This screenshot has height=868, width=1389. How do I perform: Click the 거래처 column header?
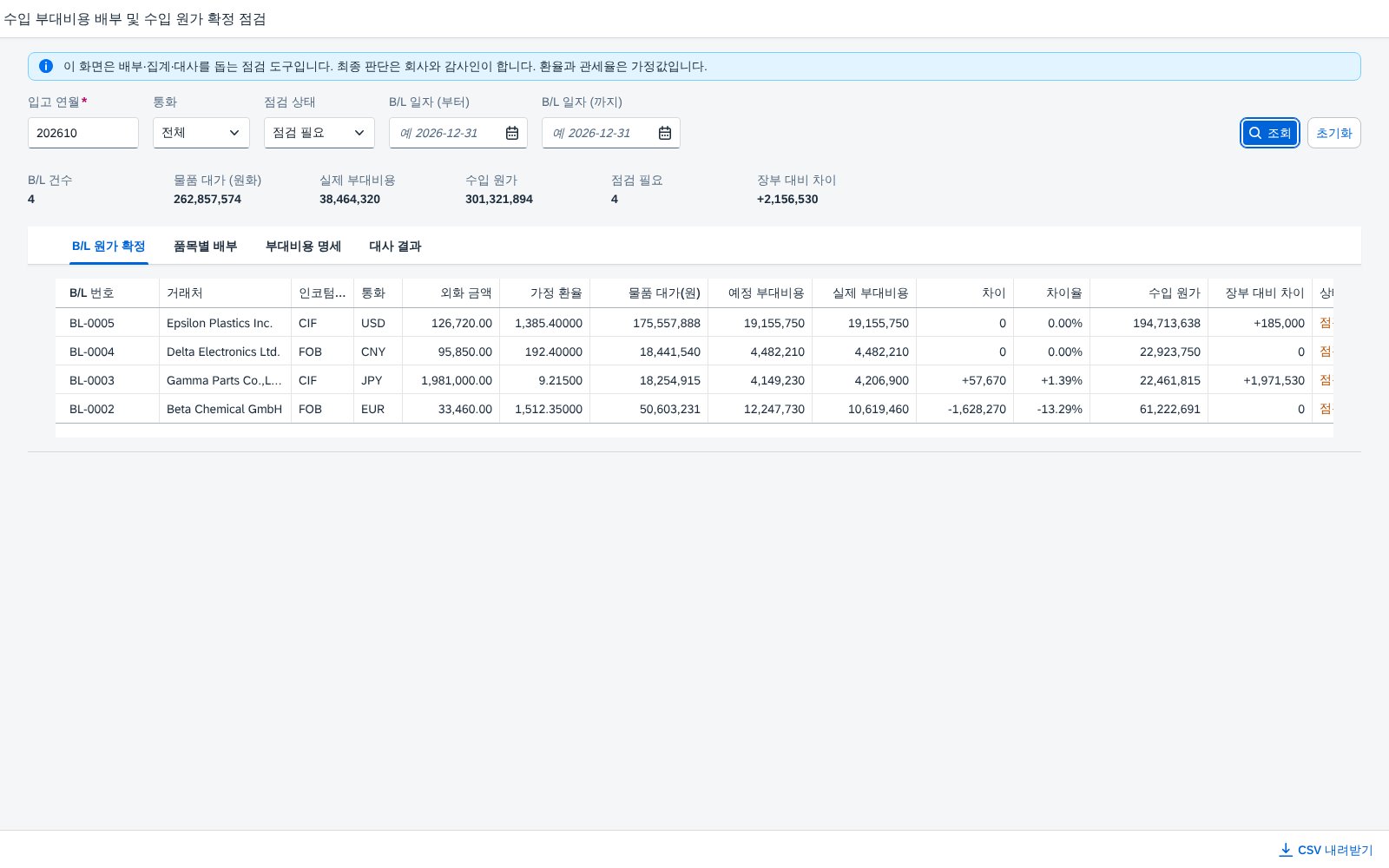point(226,293)
